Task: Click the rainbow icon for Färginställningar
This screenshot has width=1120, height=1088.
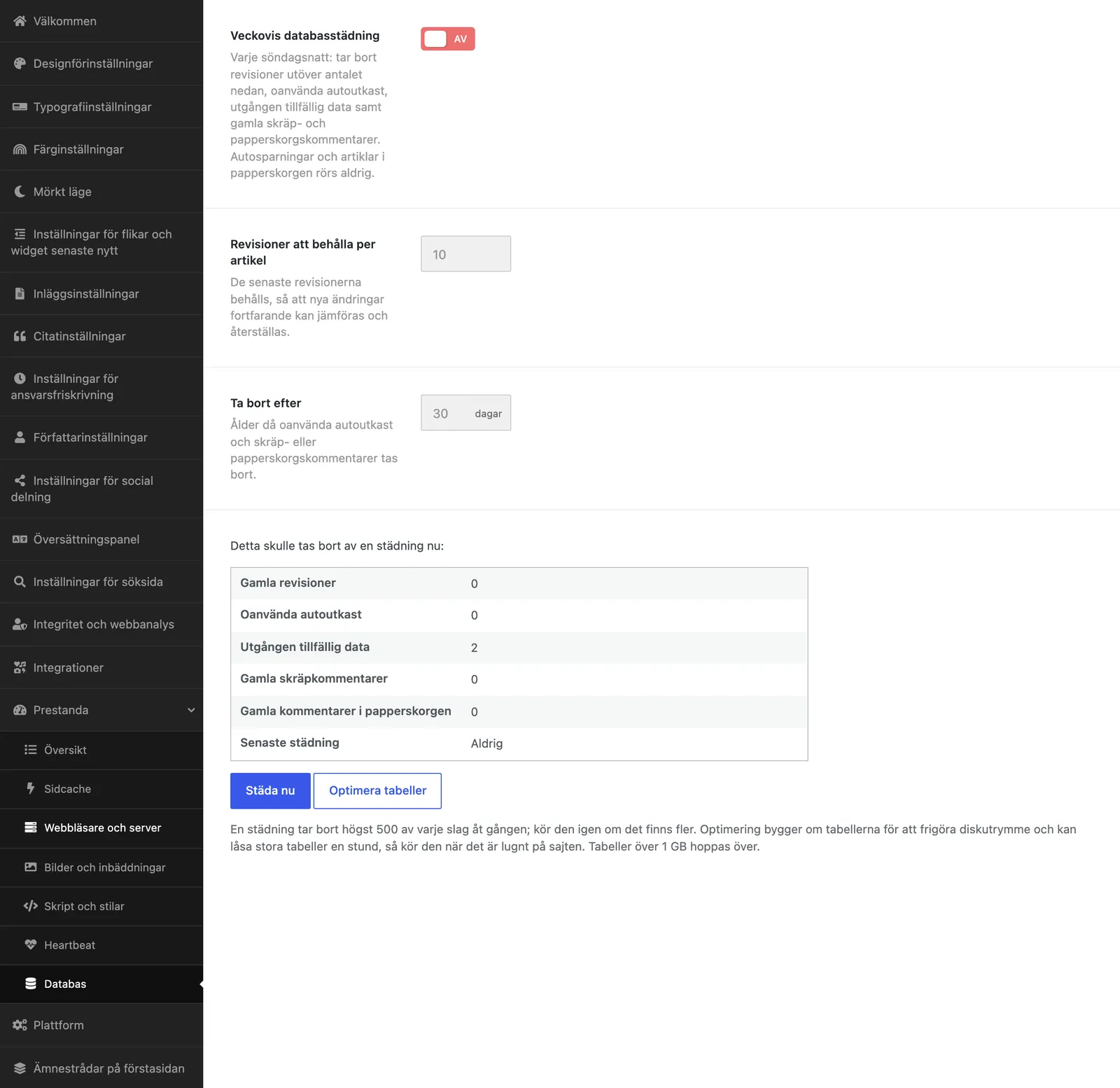Action: pyautogui.click(x=20, y=149)
